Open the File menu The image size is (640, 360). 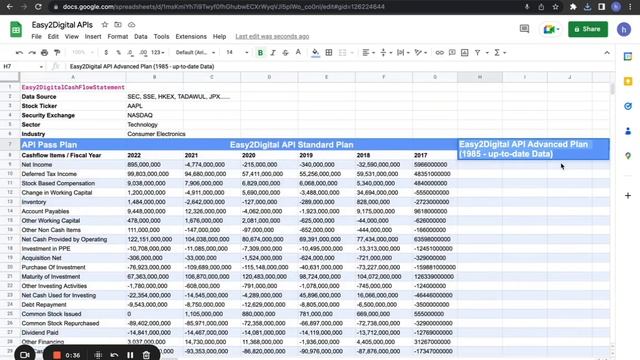click(x=36, y=36)
